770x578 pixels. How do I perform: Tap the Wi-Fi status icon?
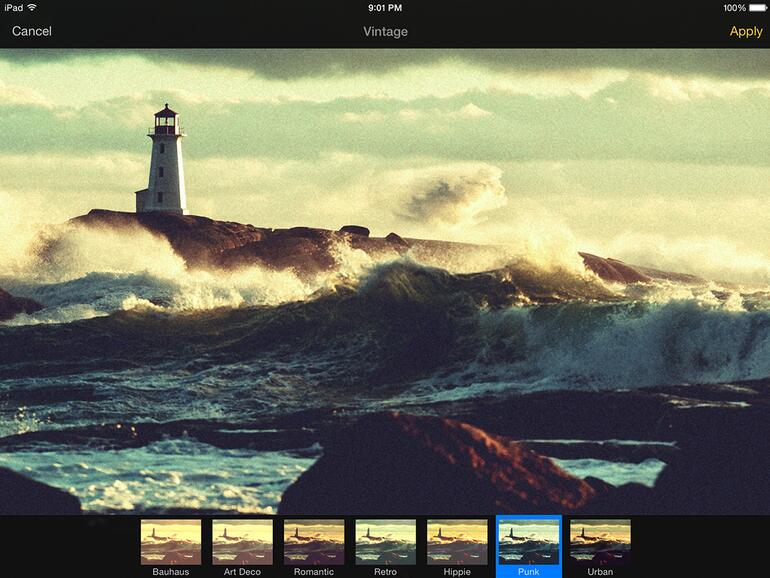click(32, 7)
